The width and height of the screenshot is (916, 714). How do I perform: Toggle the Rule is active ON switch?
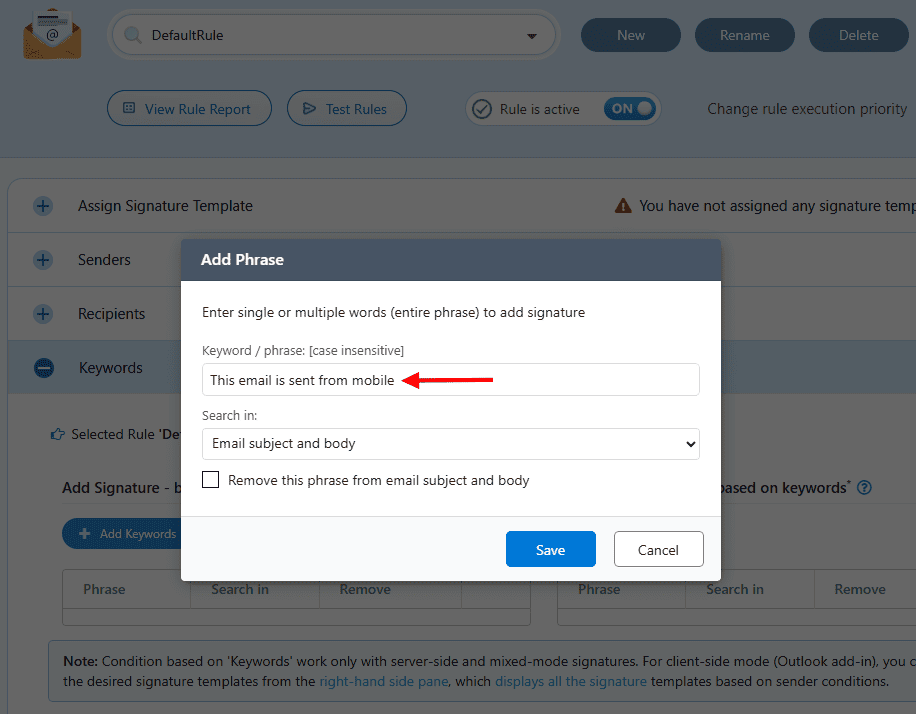pyautogui.click(x=629, y=109)
